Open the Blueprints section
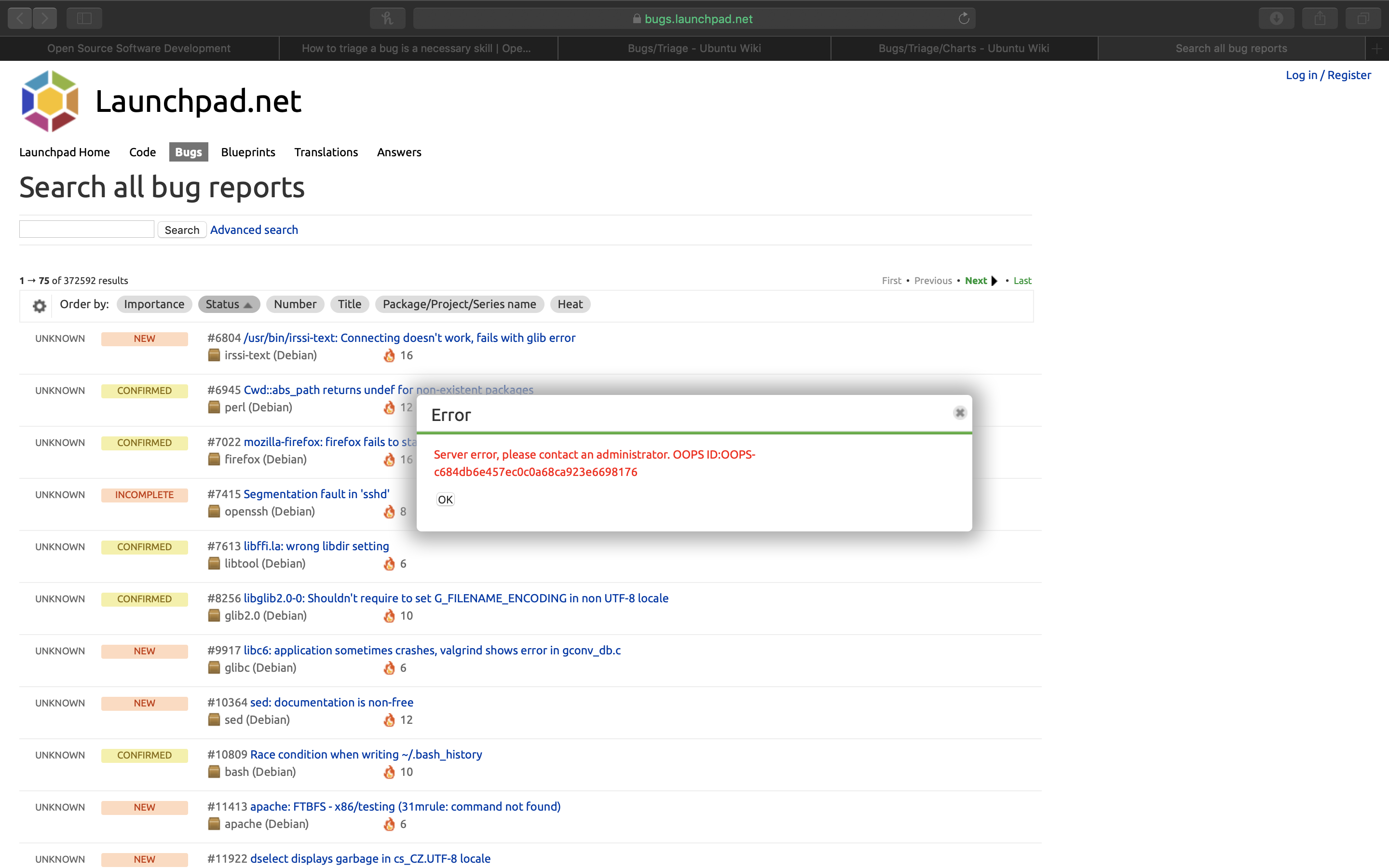The image size is (1389, 868). pos(248,152)
